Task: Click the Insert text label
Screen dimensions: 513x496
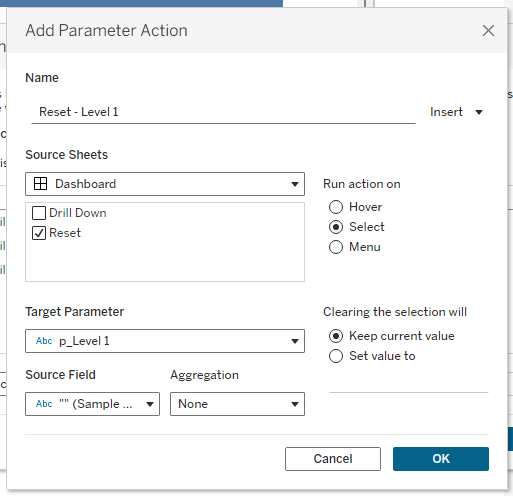Action: 446,112
